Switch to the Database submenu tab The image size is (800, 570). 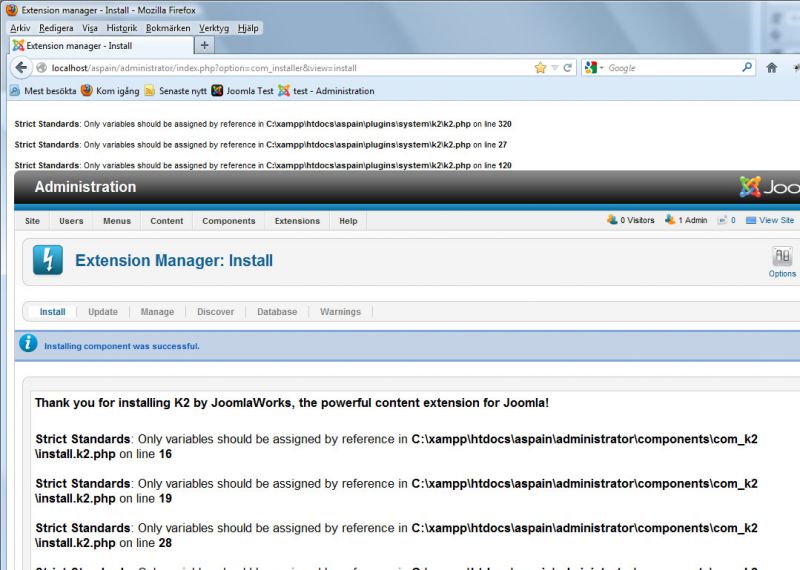[277, 312]
